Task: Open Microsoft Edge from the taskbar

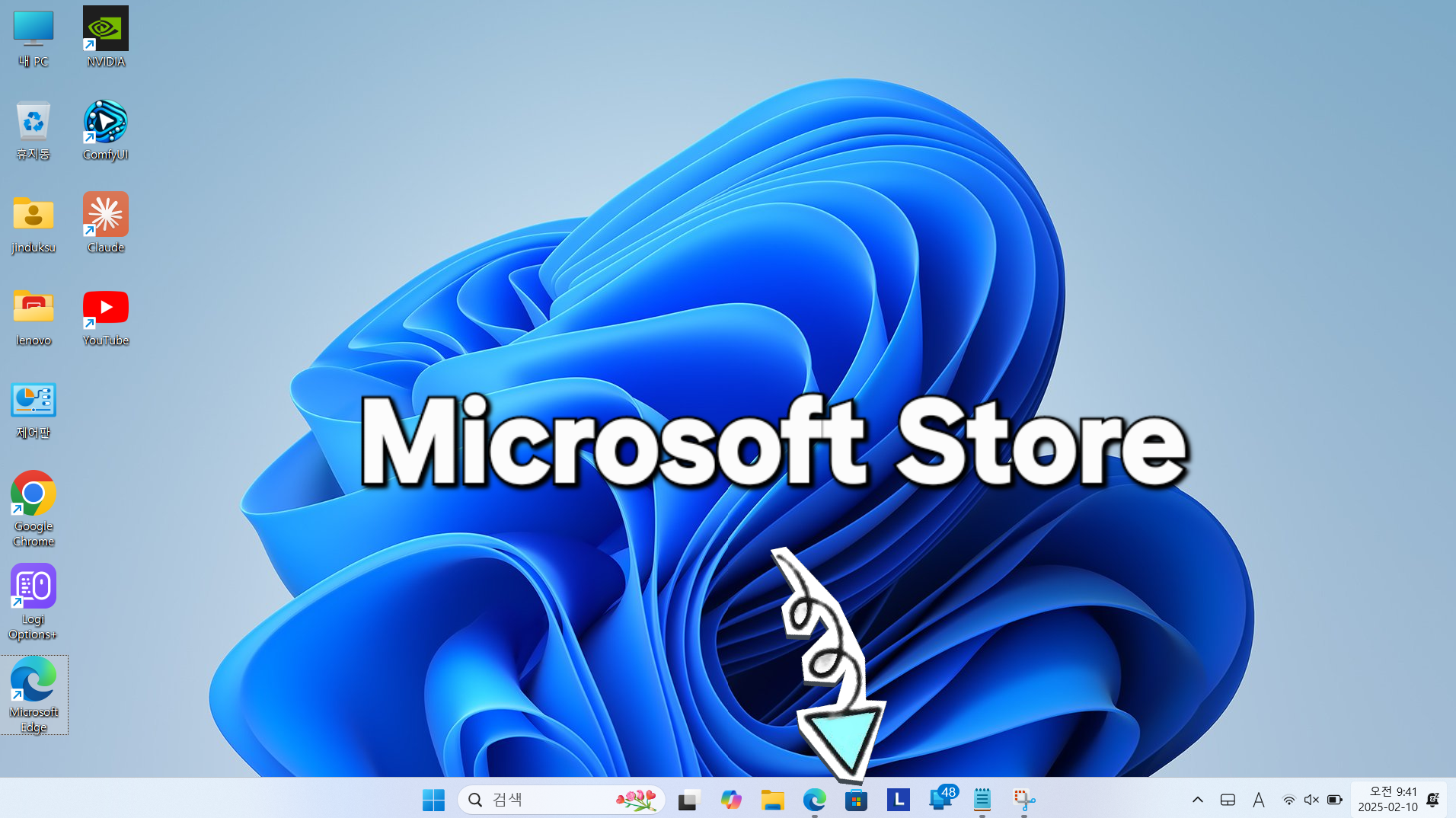Action: 815,800
